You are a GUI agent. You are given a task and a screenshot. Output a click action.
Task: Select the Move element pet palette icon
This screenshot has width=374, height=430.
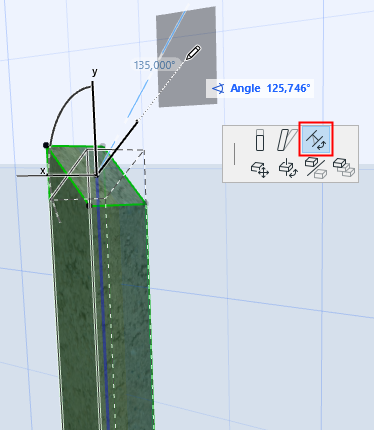pyautogui.click(x=260, y=169)
